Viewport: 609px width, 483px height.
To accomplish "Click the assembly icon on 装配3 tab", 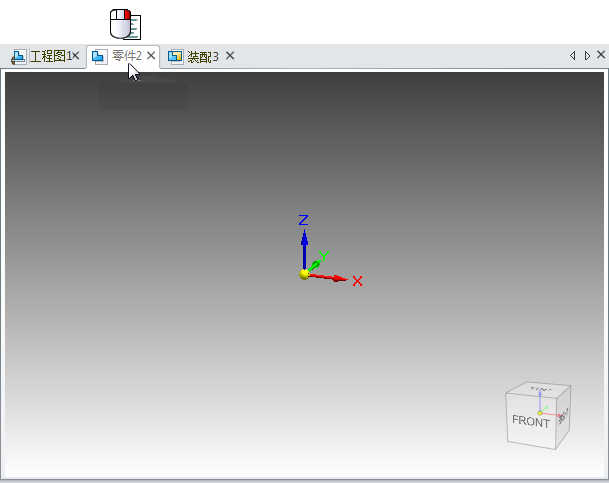I will tap(175, 56).
